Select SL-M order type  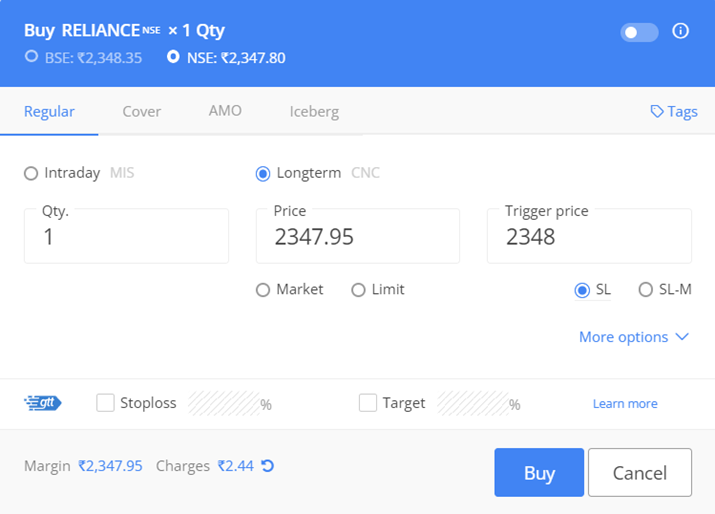[646, 290]
